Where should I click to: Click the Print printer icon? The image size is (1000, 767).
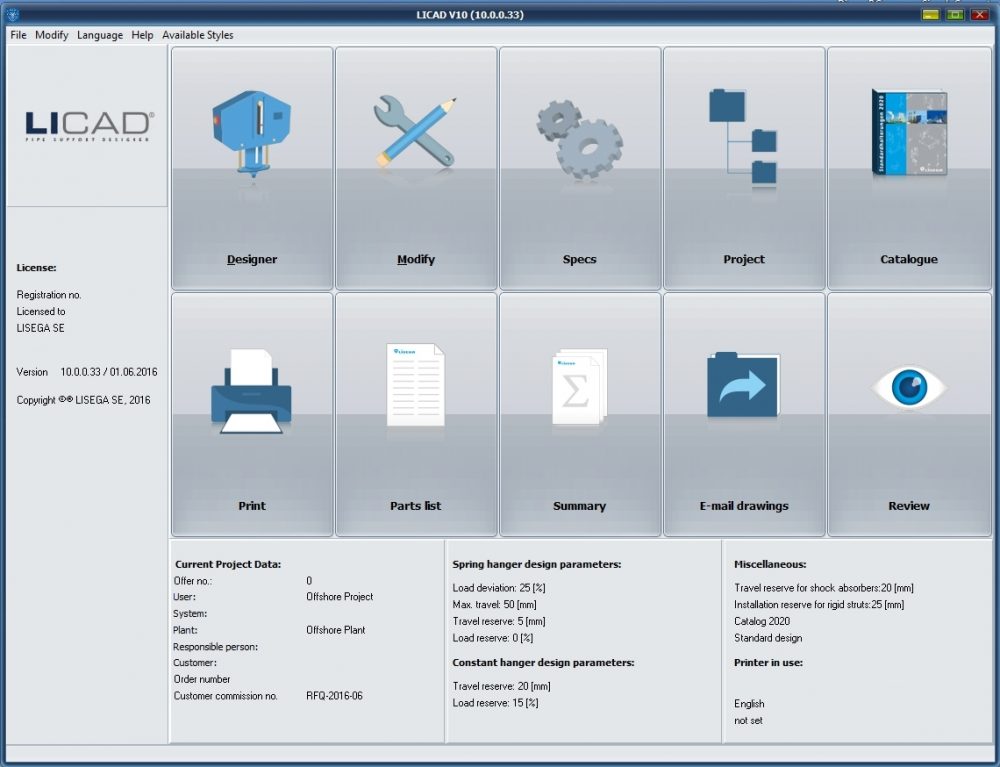click(252, 391)
